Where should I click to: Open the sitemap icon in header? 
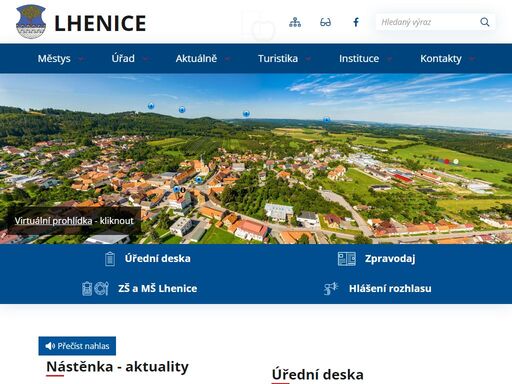pos(295,22)
